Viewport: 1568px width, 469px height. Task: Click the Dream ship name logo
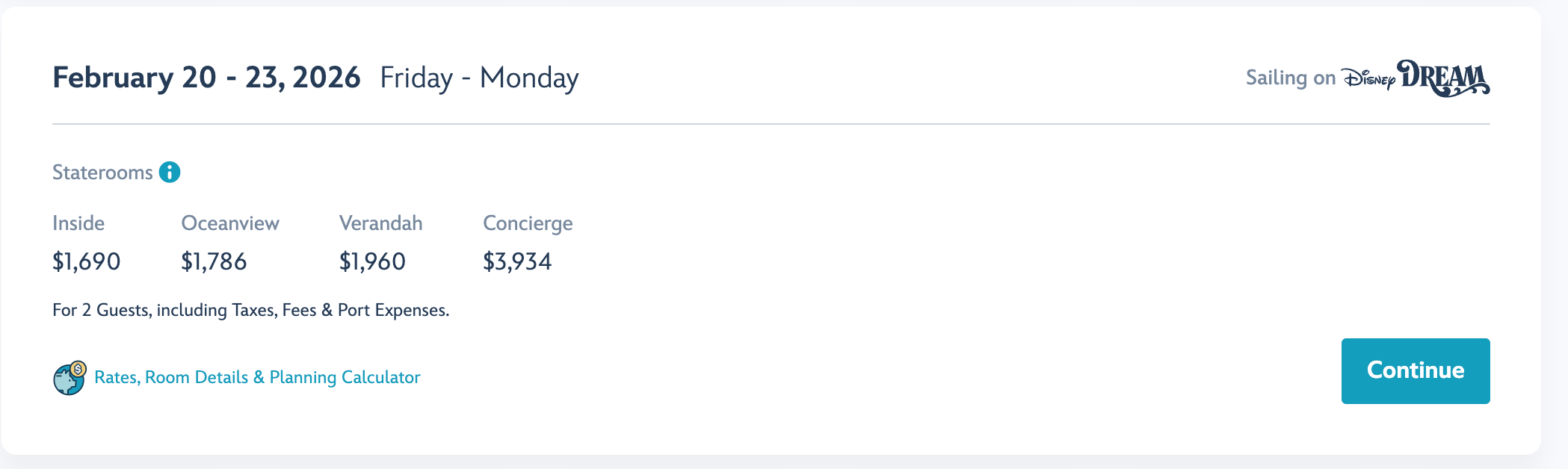[1443, 78]
